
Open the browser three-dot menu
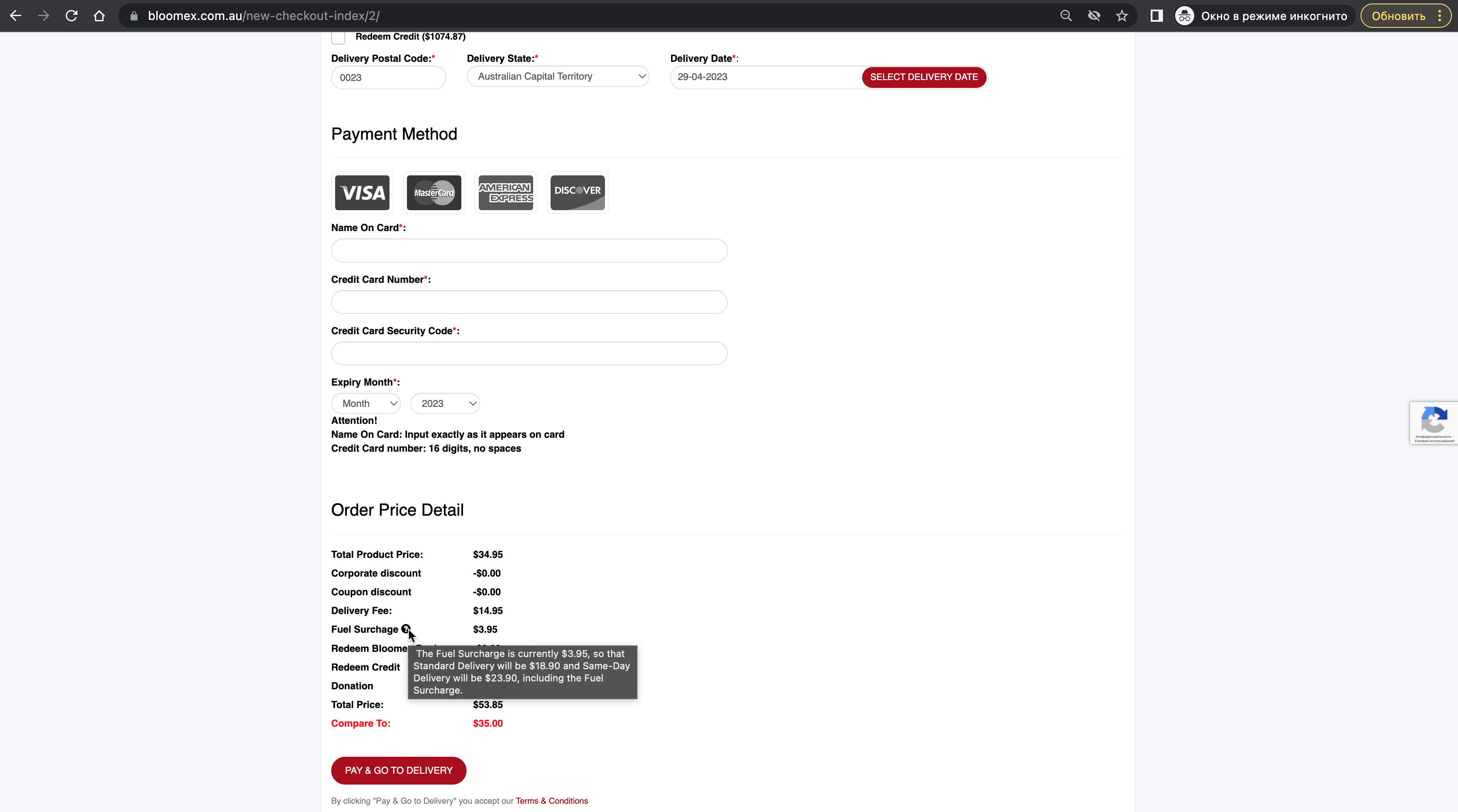coord(1440,16)
